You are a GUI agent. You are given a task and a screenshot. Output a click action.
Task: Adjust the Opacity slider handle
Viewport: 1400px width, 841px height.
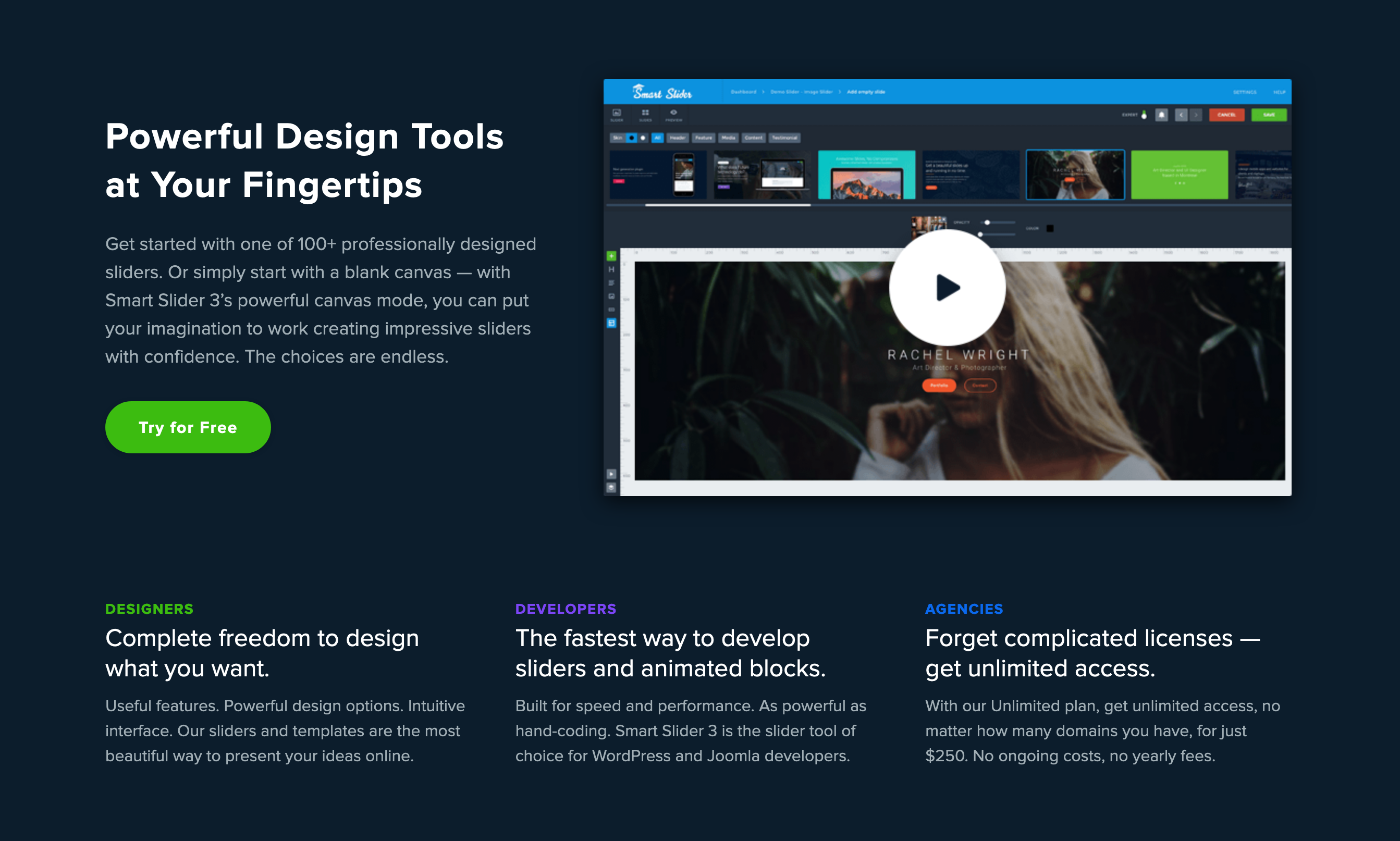point(987,222)
